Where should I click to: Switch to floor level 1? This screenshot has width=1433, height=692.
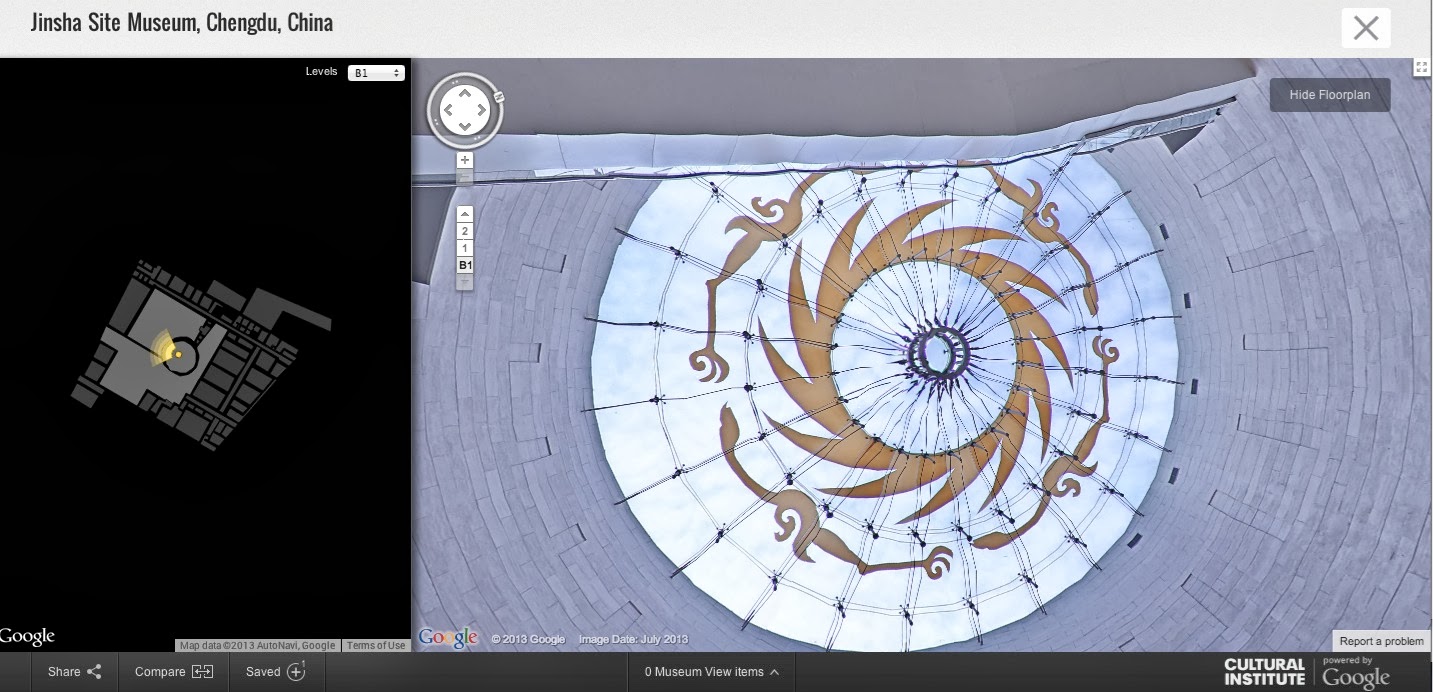click(465, 248)
